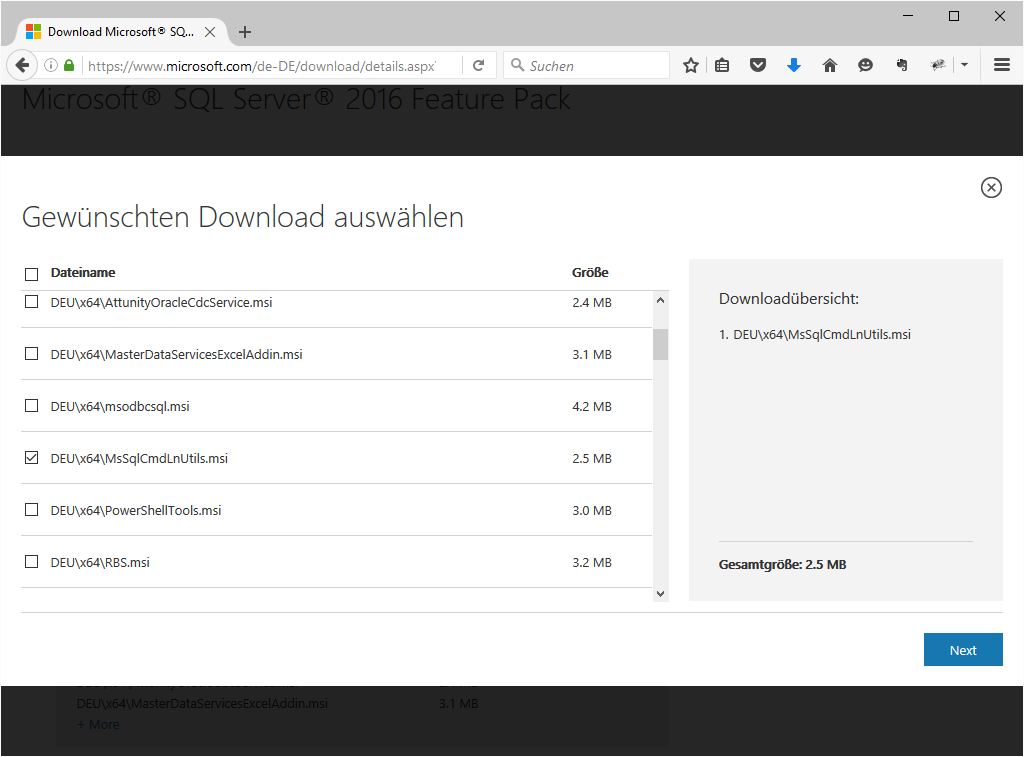The width and height of the screenshot is (1024, 757).
Task: Save page to Pocket icon
Action: [758, 65]
